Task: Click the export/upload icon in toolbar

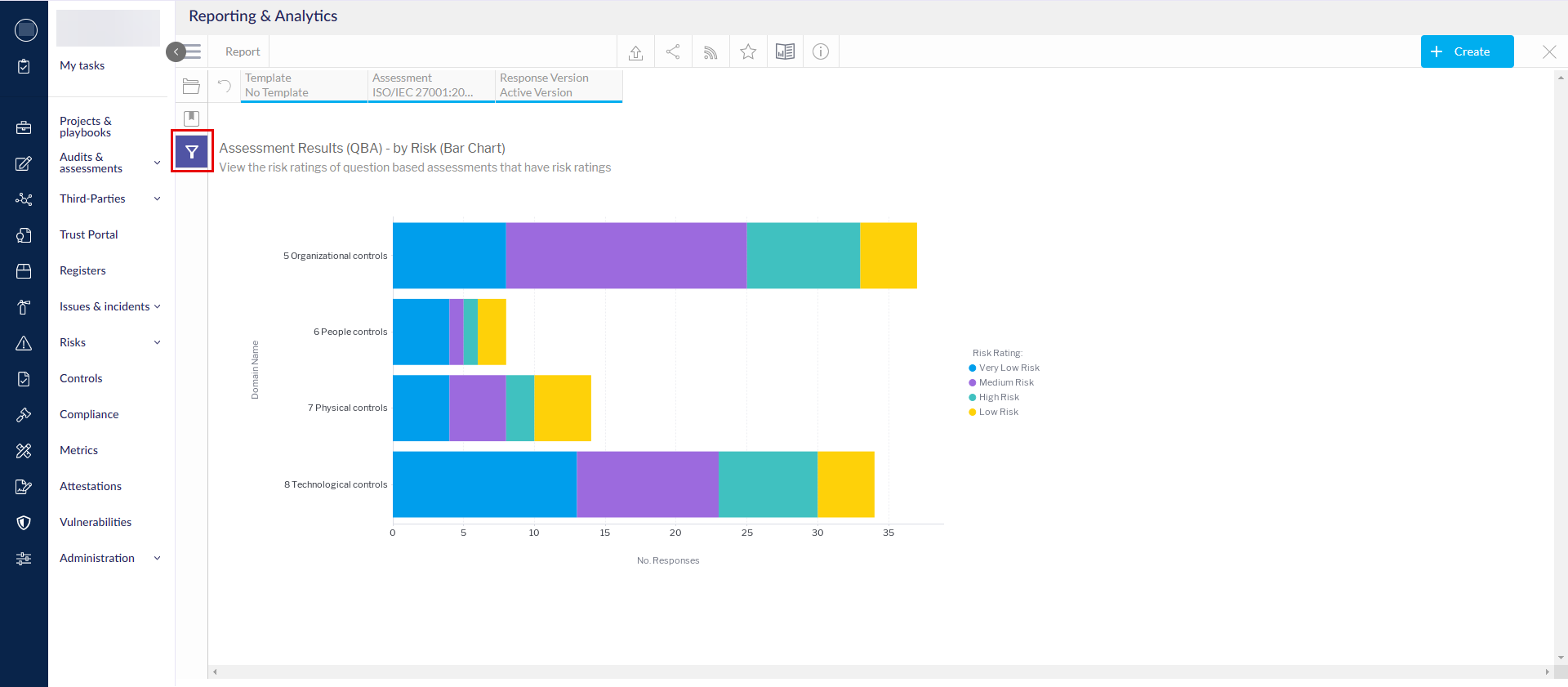Action: click(x=635, y=52)
